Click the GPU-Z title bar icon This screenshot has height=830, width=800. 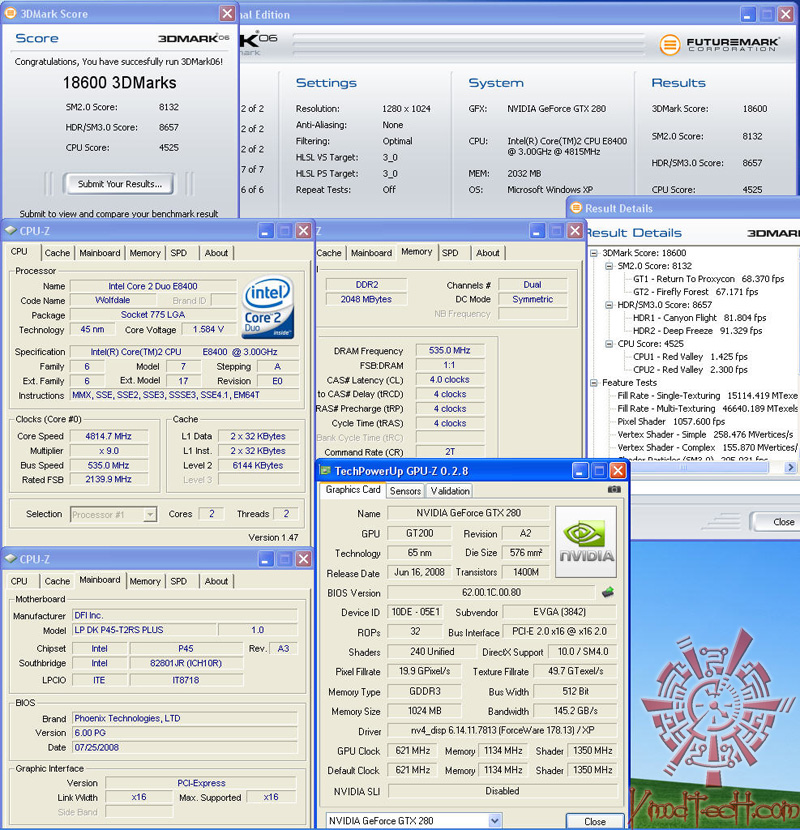325,471
